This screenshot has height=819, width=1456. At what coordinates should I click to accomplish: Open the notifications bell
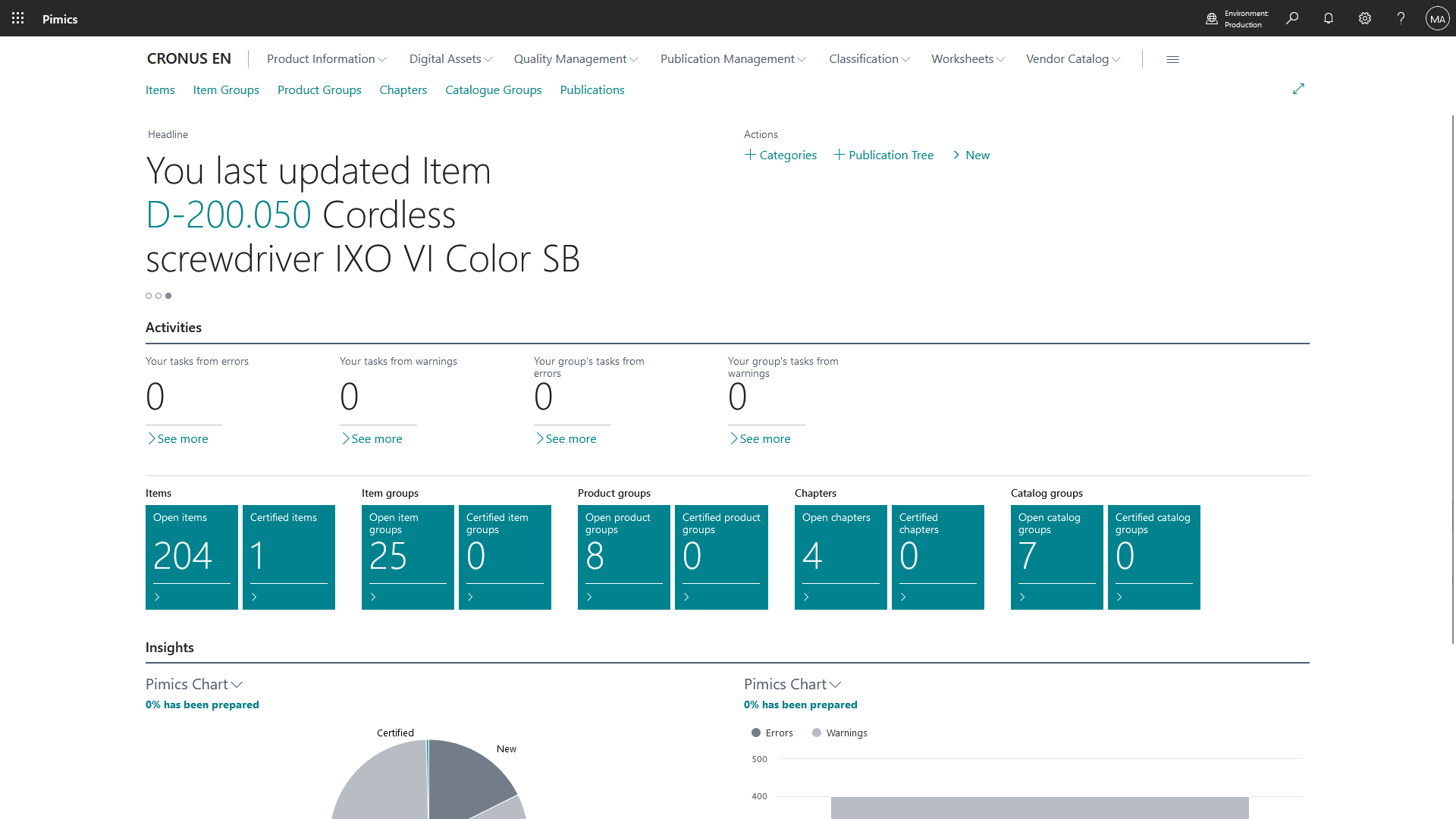[1329, 18]
